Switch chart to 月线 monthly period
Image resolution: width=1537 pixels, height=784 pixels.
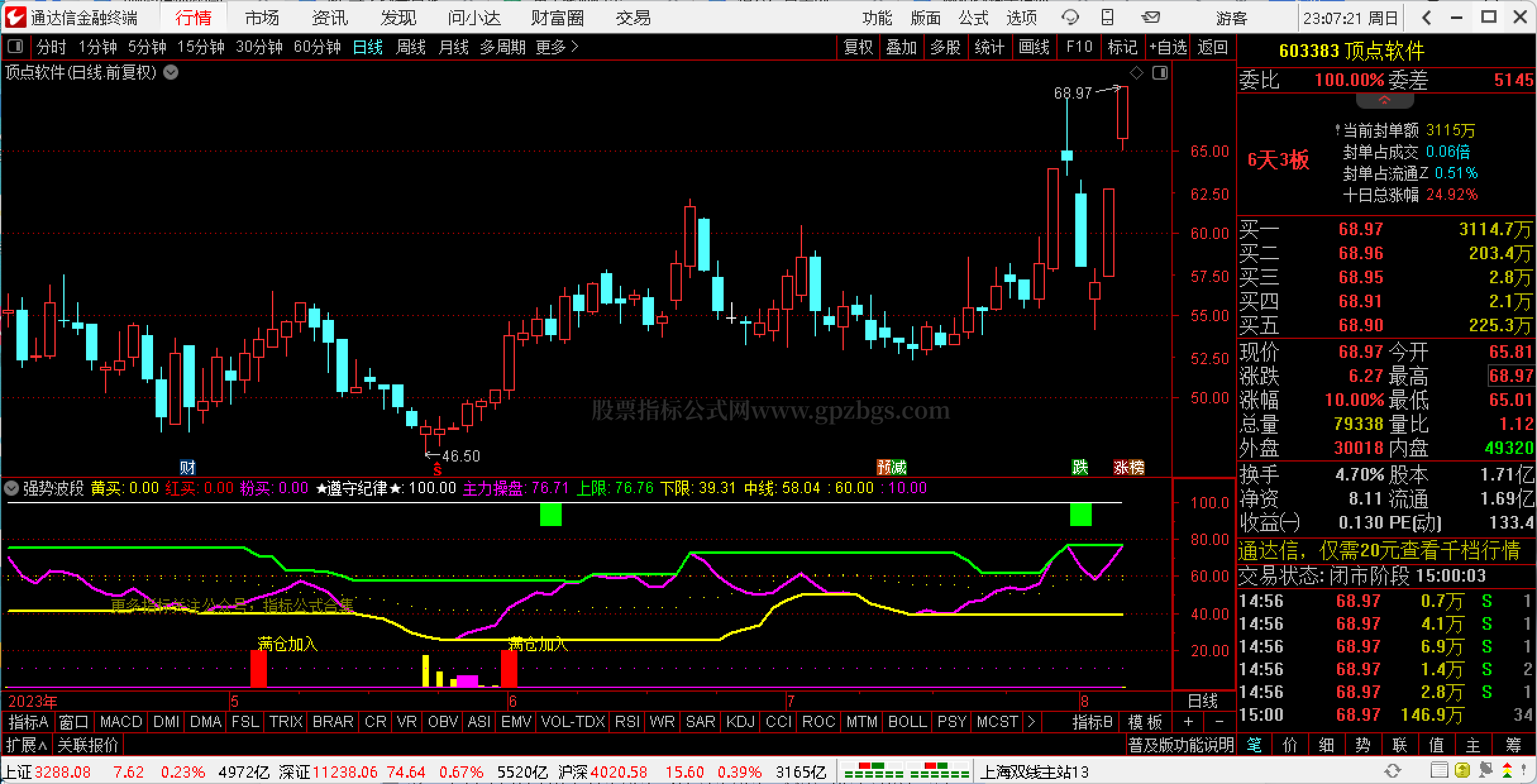click(x=454, y=47)
